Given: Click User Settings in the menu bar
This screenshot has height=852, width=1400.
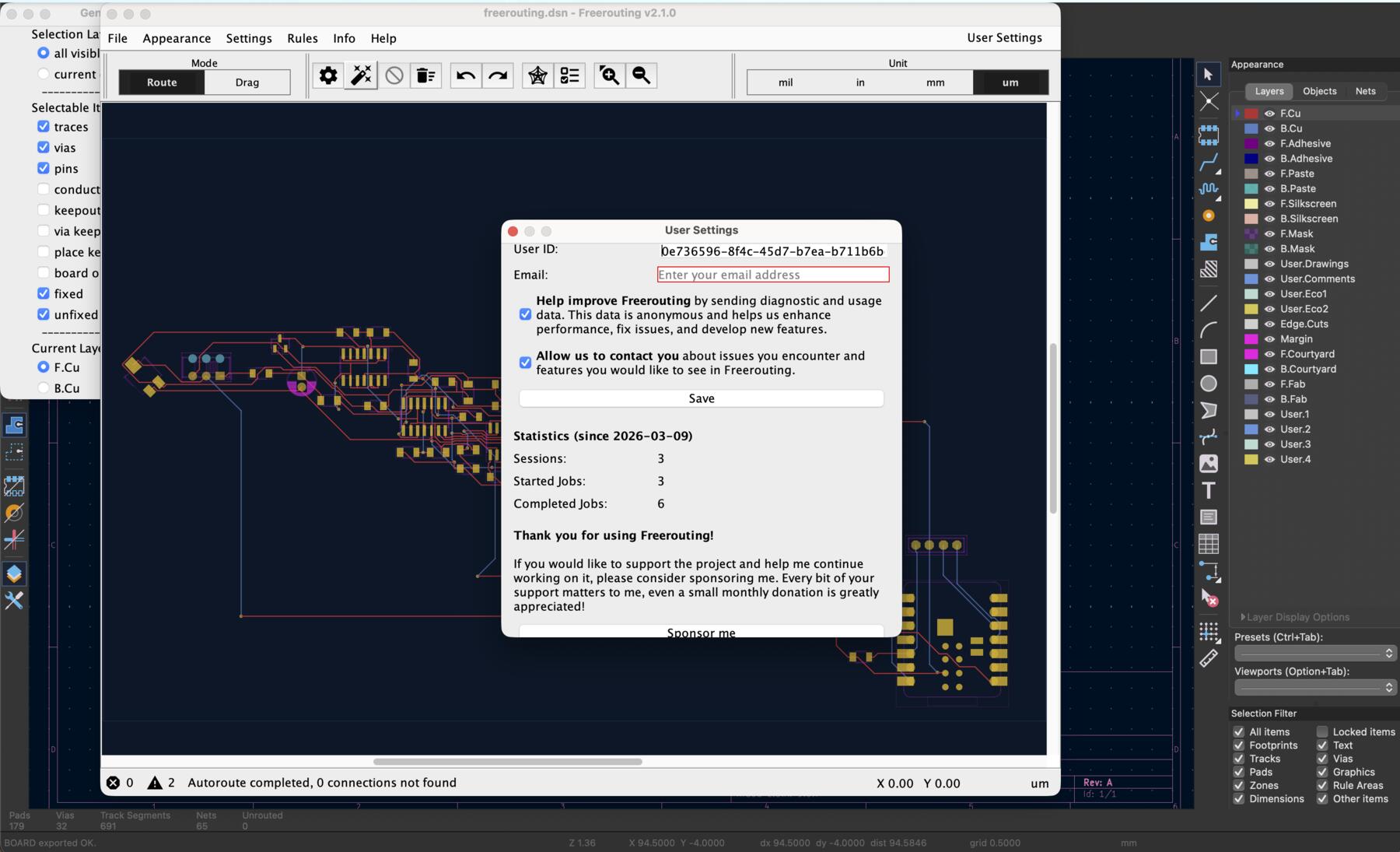Looking at the screenshot, I should [x=1004, y=37].
